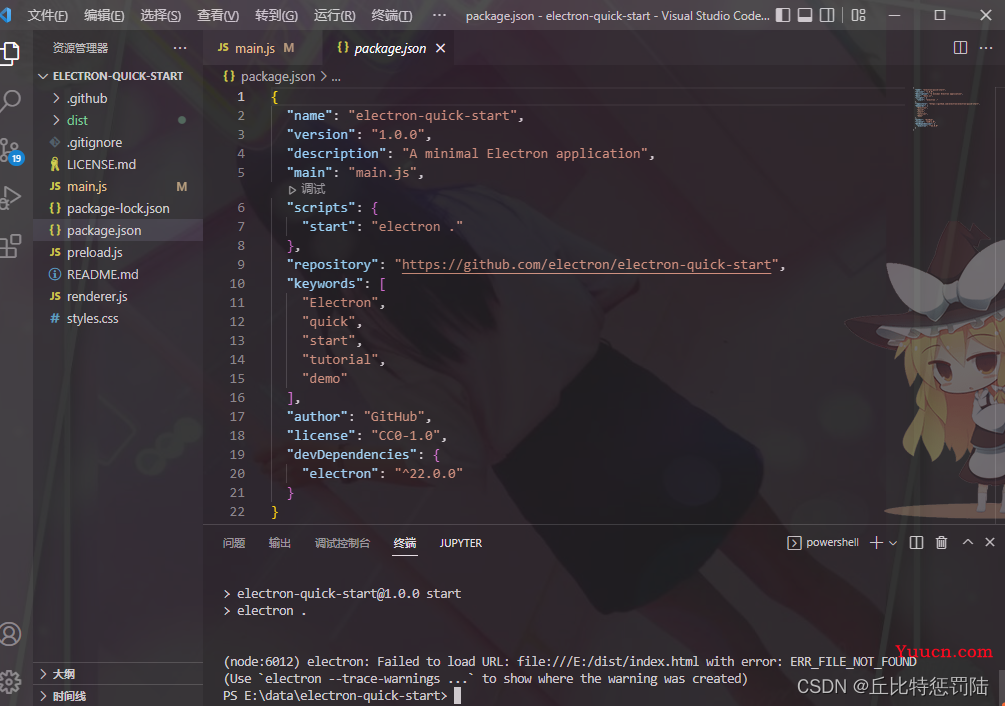
Task: Open main.js in the file explorer
Action: tap(118, 186)
